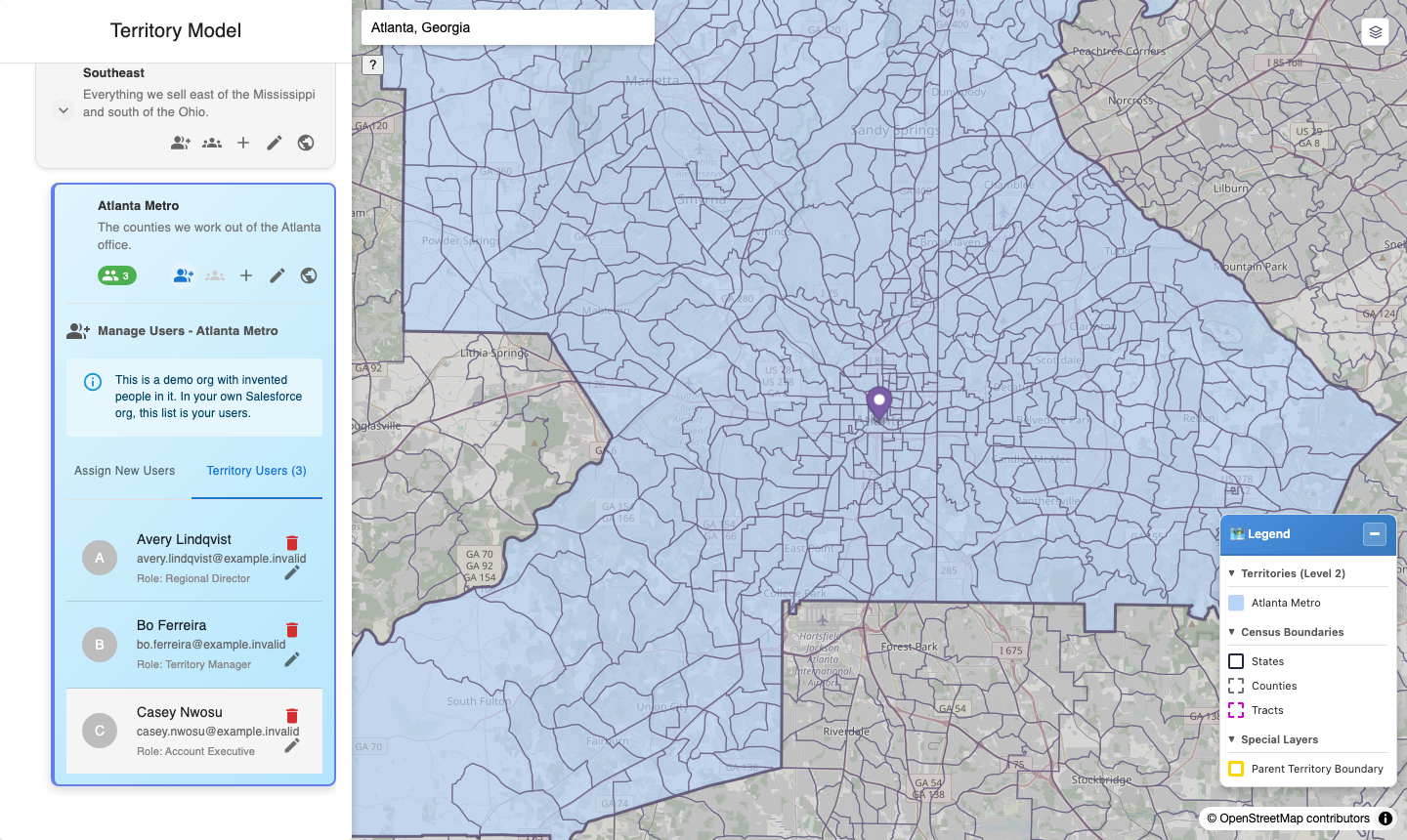1407x840 pixels.
Task: Click Southeast's assign users icon
Action: 181,143
